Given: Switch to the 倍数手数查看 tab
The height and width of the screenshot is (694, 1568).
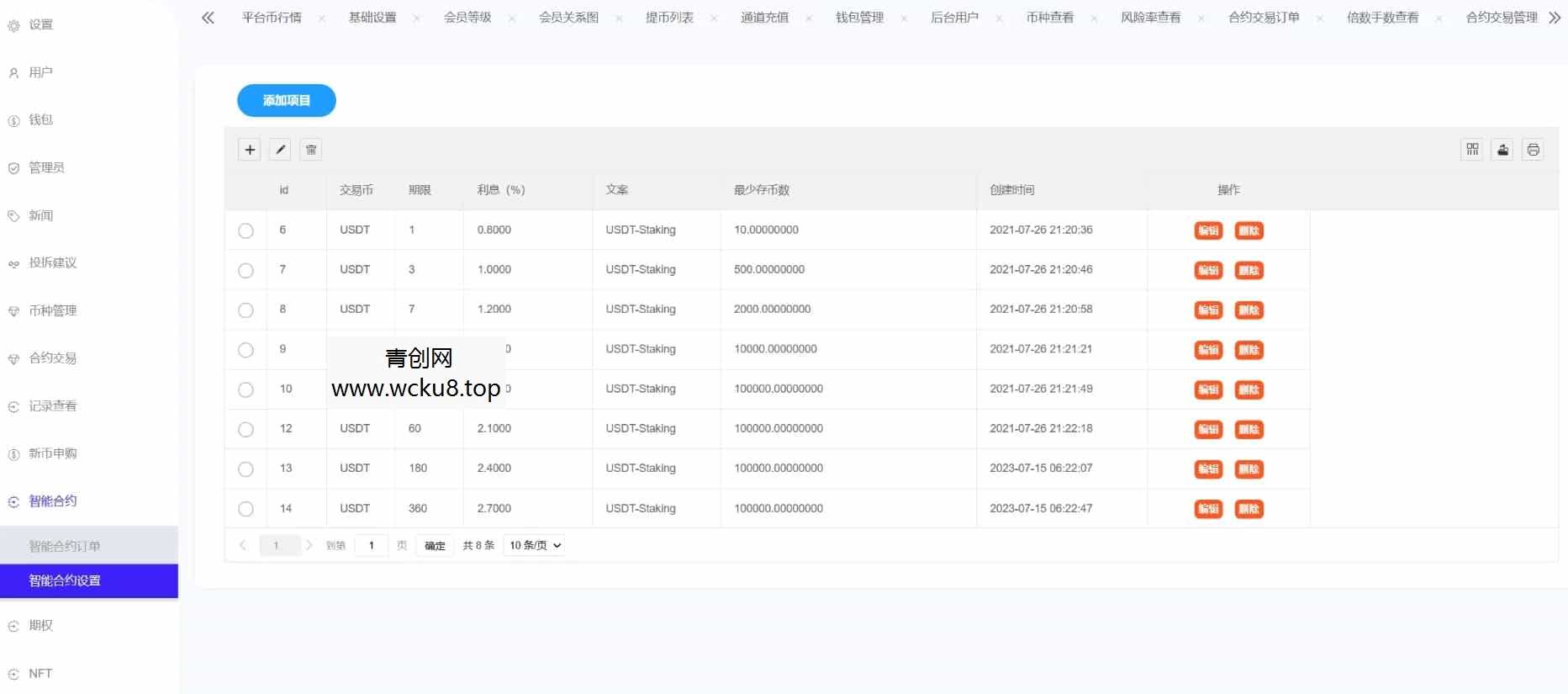Looking at the screenshot, I should point(1382,18).
